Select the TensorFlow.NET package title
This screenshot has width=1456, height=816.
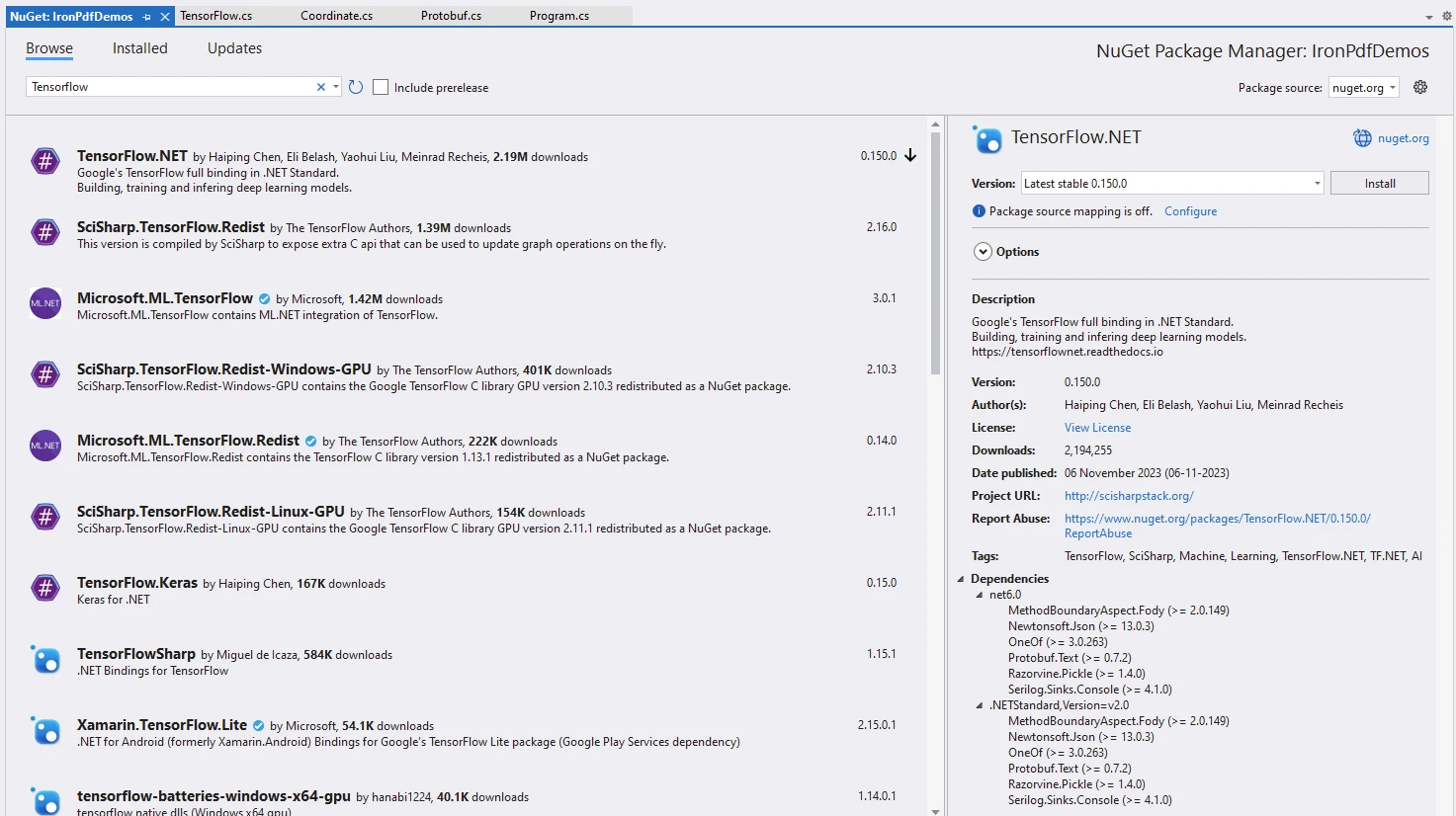(132, 156)
